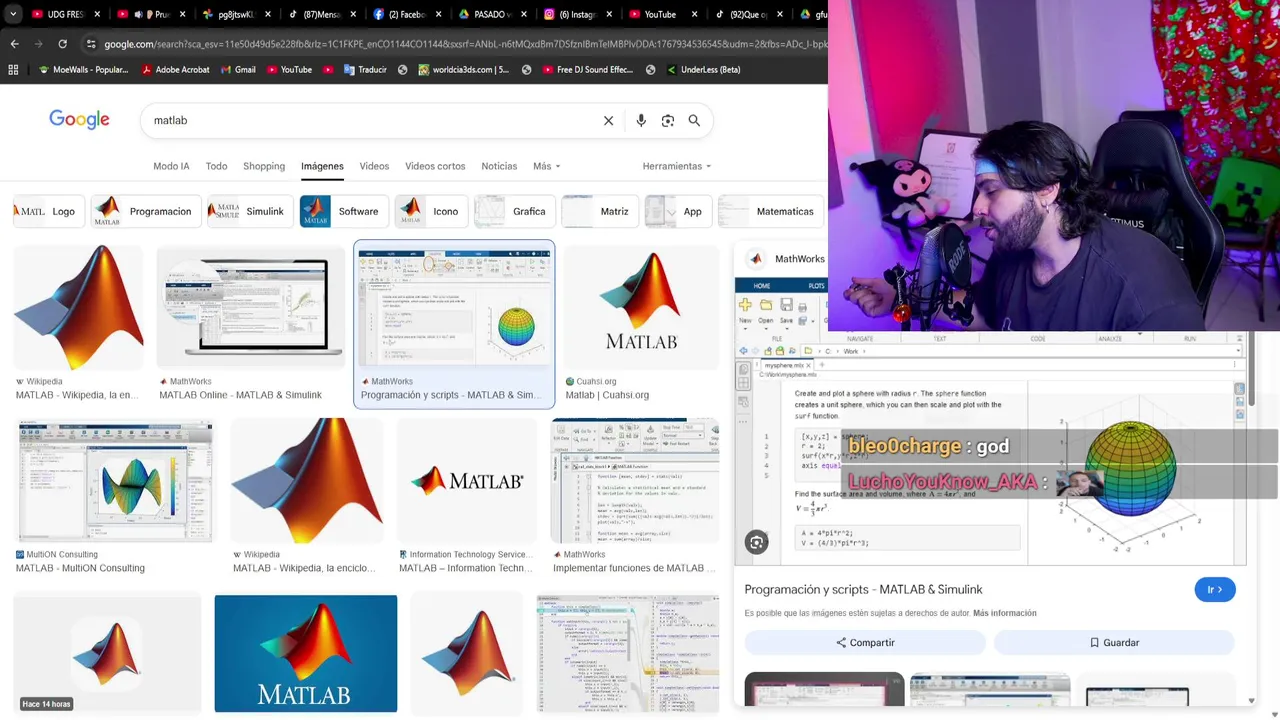
Task: Submit search with magnifying glass icon
Action: 694,120
